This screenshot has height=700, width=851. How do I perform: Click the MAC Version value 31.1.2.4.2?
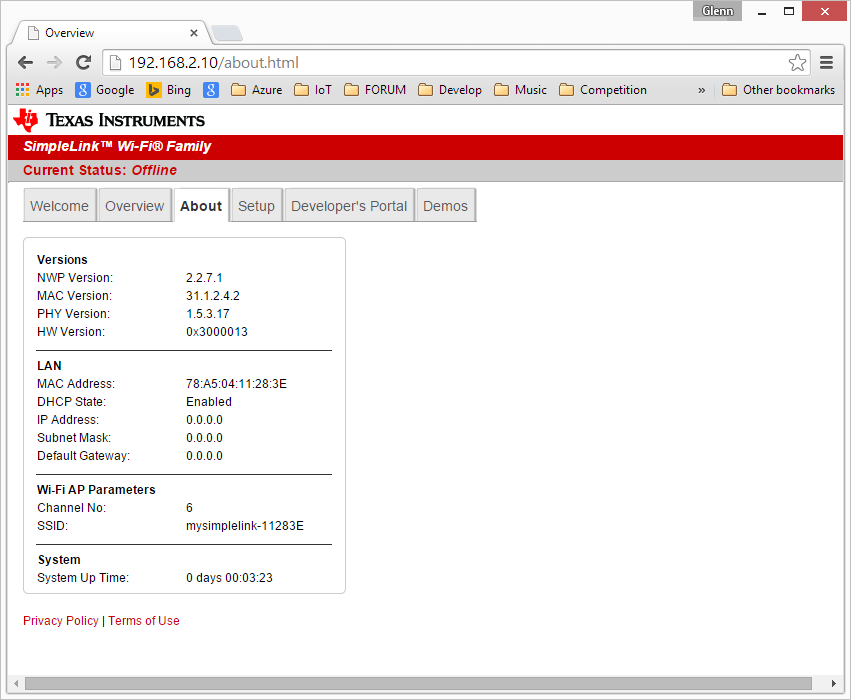point(213,296)
